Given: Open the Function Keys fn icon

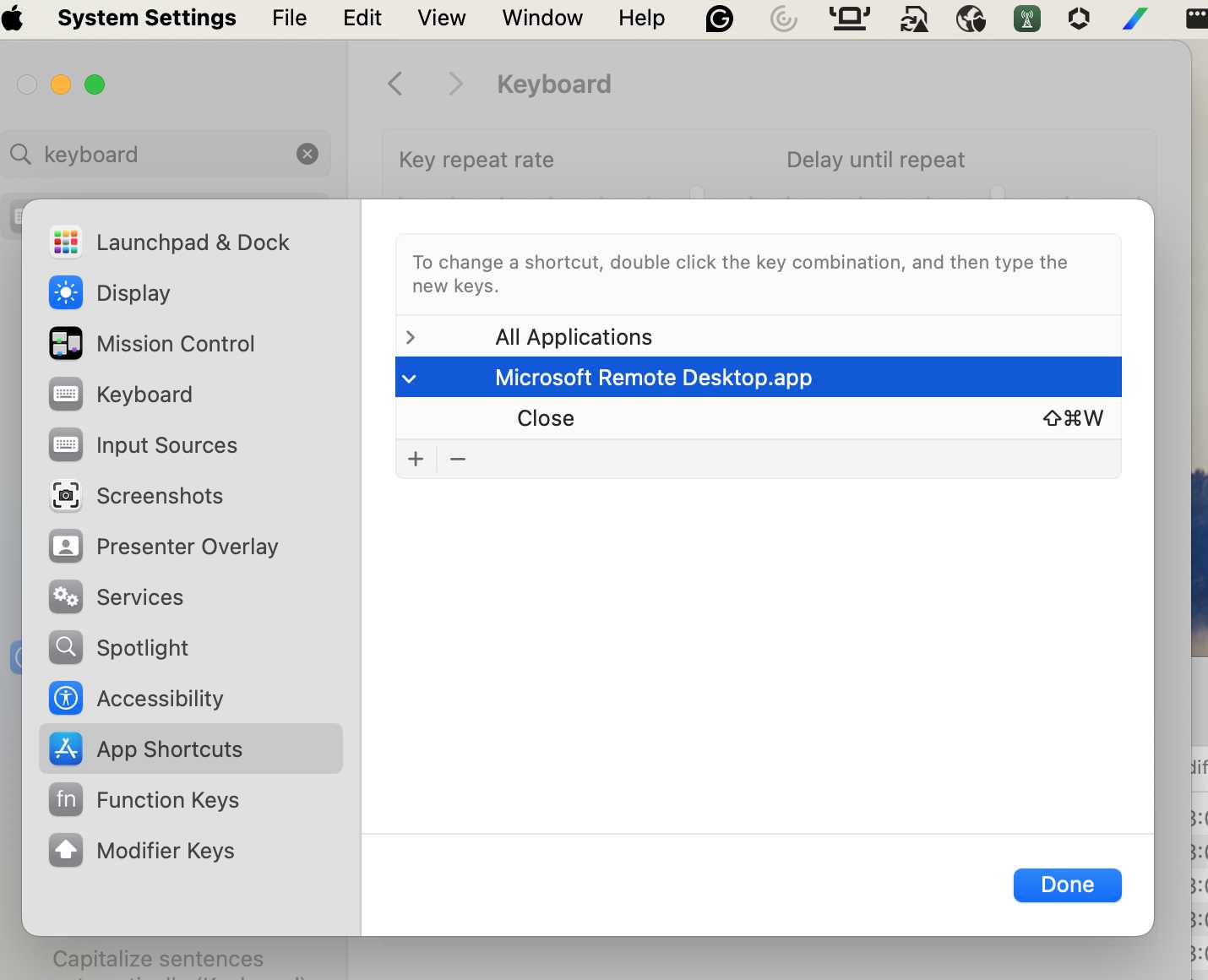Looking at the screenshot, I should click(x=66, y=800).
